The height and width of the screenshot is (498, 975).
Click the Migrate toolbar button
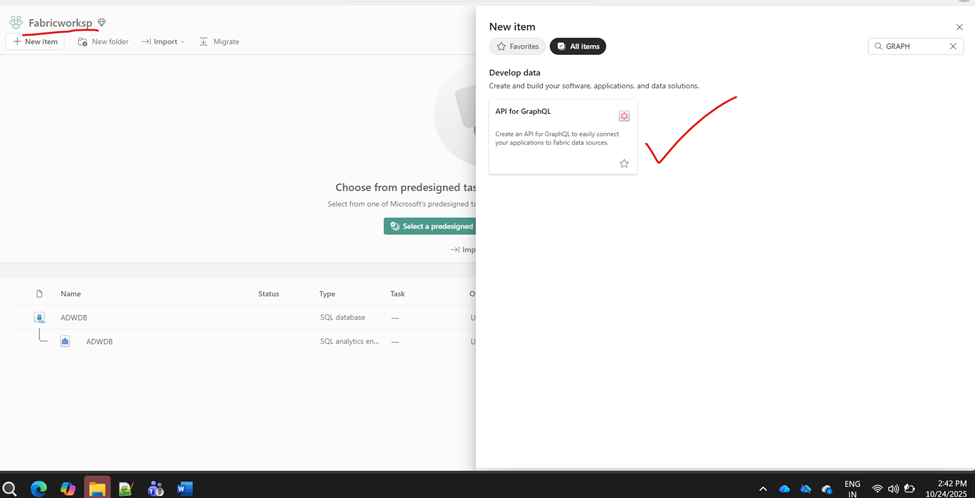pyautogui.click(x=219, y=42)
